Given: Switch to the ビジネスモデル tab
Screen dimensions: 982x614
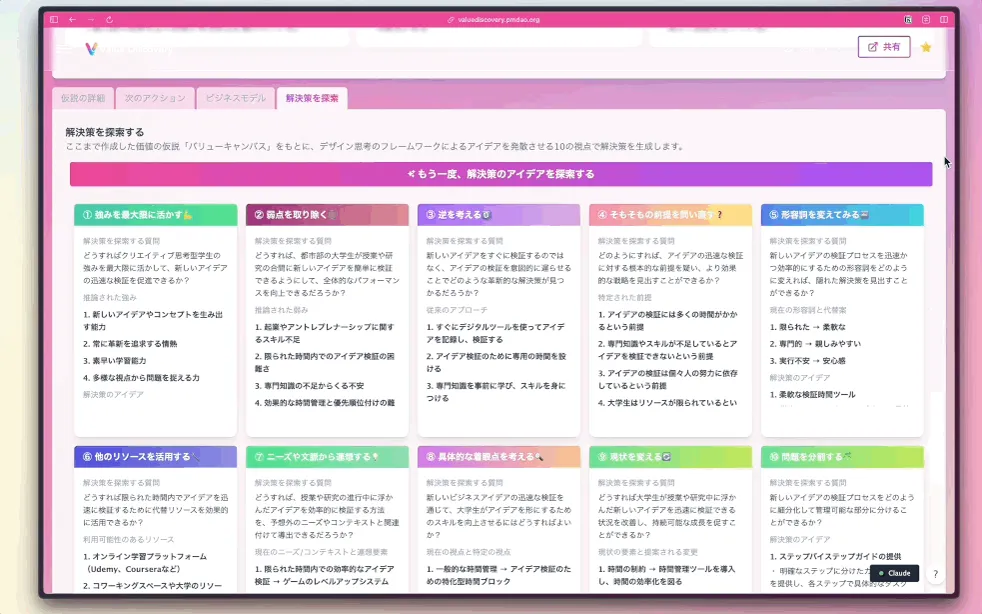Looking at the screenshot, I should 235,98.
